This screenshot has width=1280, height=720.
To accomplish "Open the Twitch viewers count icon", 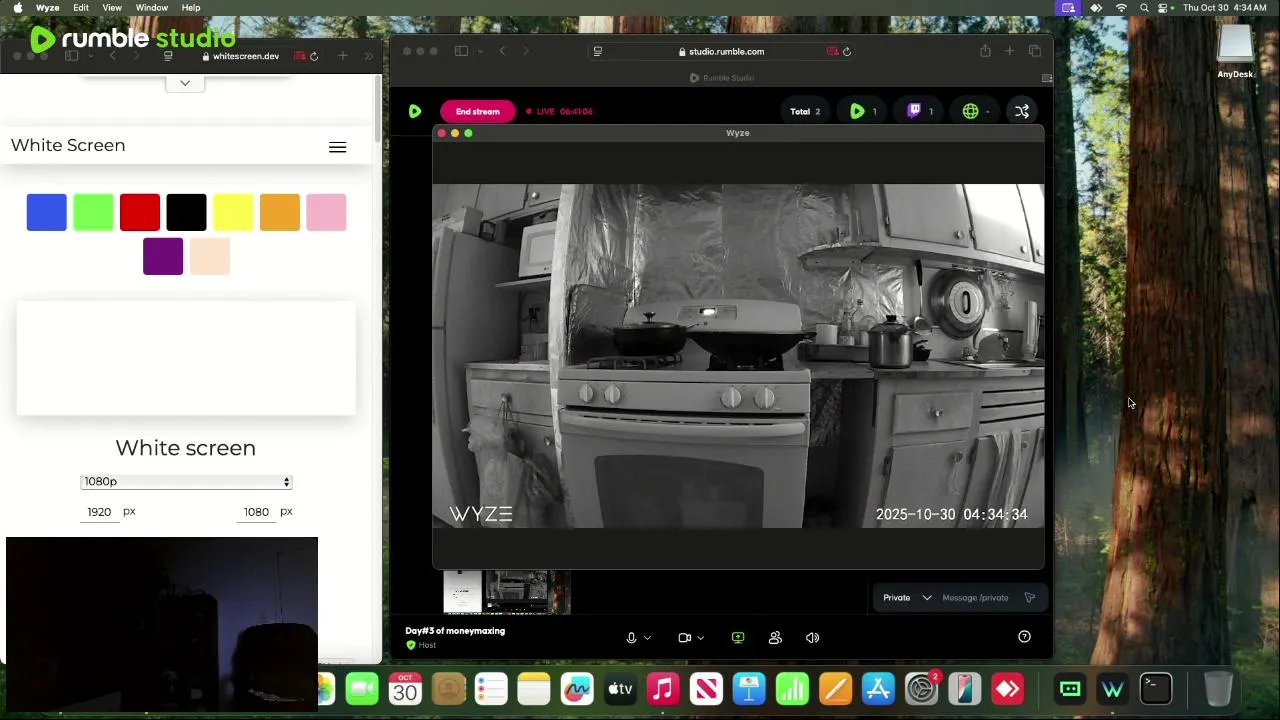I will [914, 111].
